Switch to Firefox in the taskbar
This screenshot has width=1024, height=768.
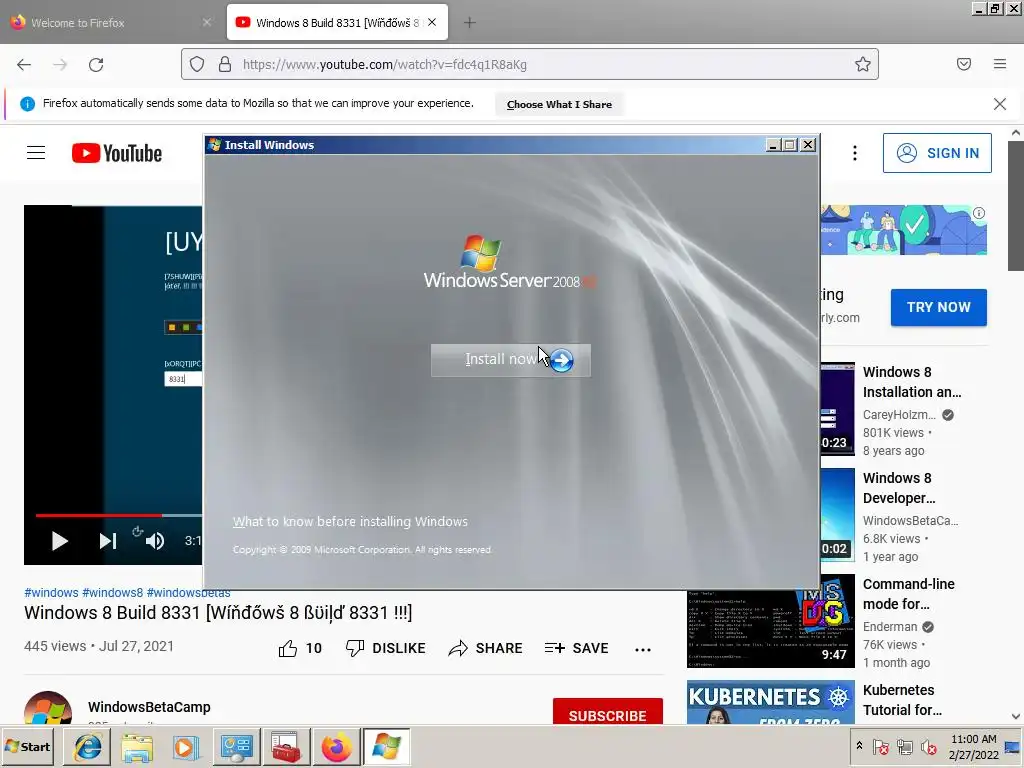[x=336, y=746]
